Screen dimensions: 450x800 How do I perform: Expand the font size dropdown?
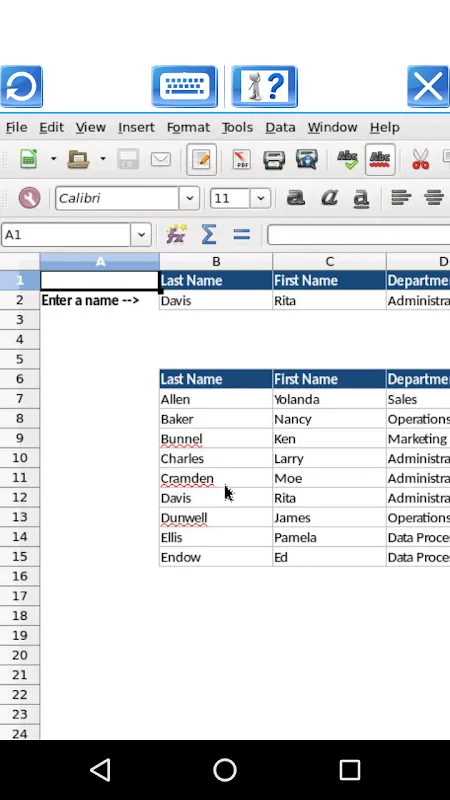click(260, 198)
